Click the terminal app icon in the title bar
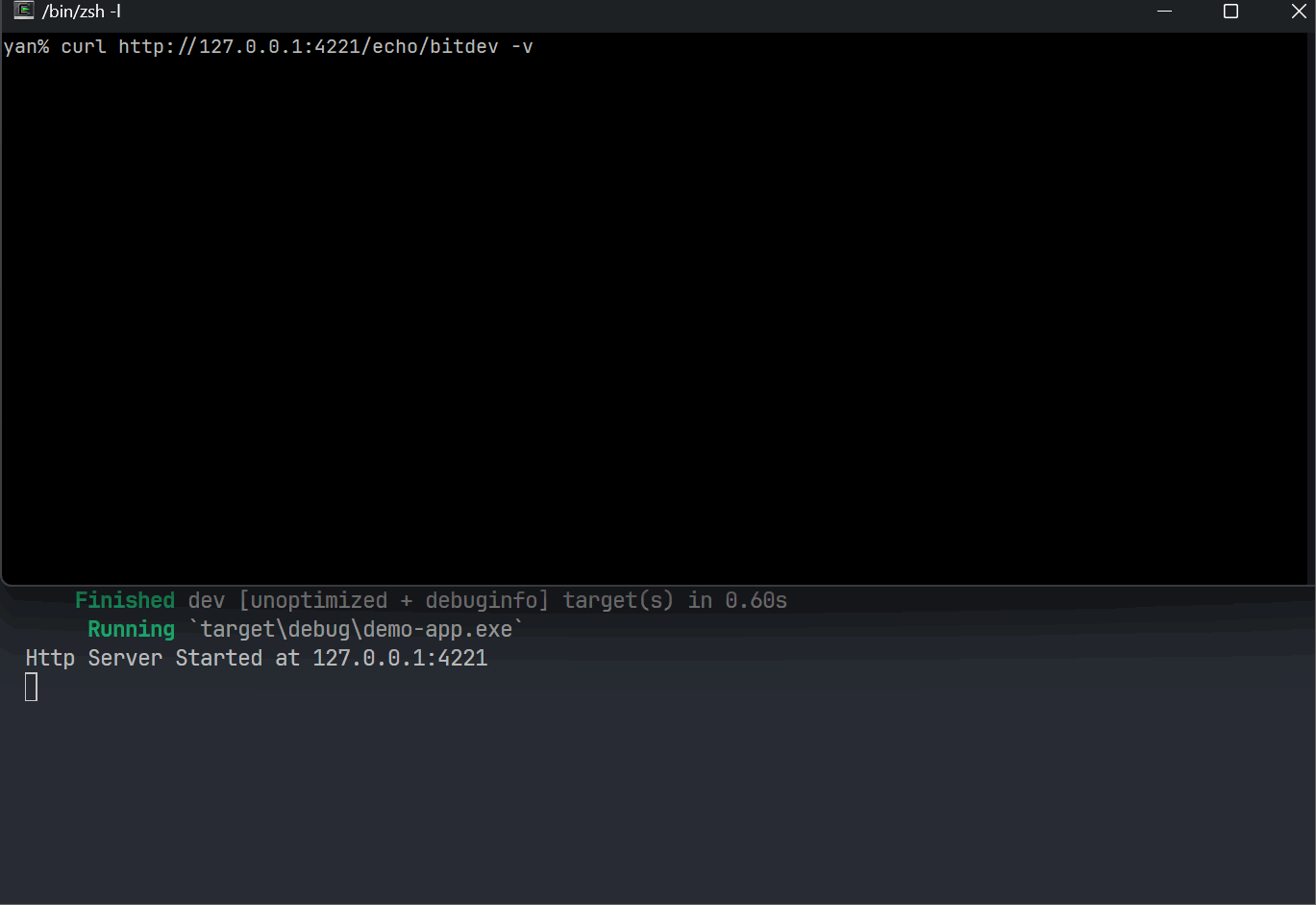Screen dimensions: 1316x905 [24, 12]
